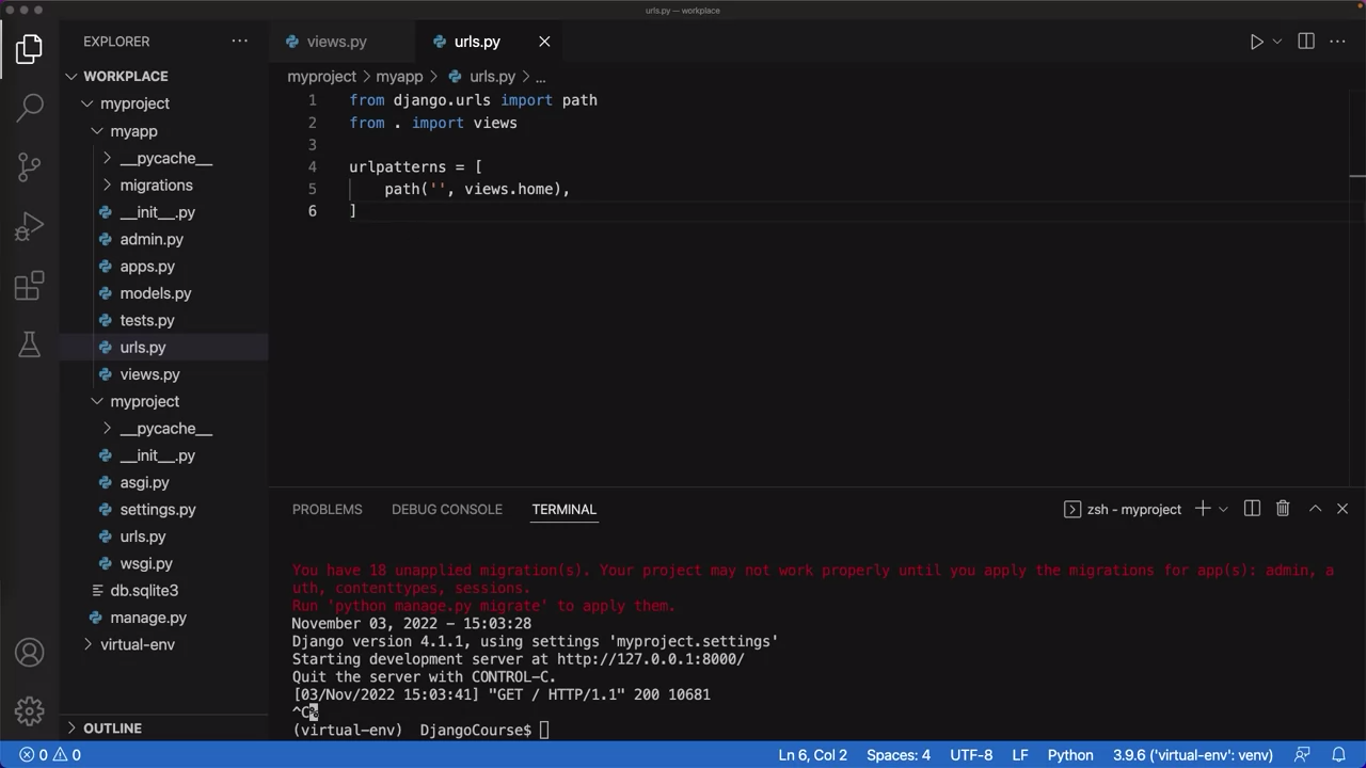Open the Testing flask view
Viewport: 1366px width, 768px height.
[30, 345]
